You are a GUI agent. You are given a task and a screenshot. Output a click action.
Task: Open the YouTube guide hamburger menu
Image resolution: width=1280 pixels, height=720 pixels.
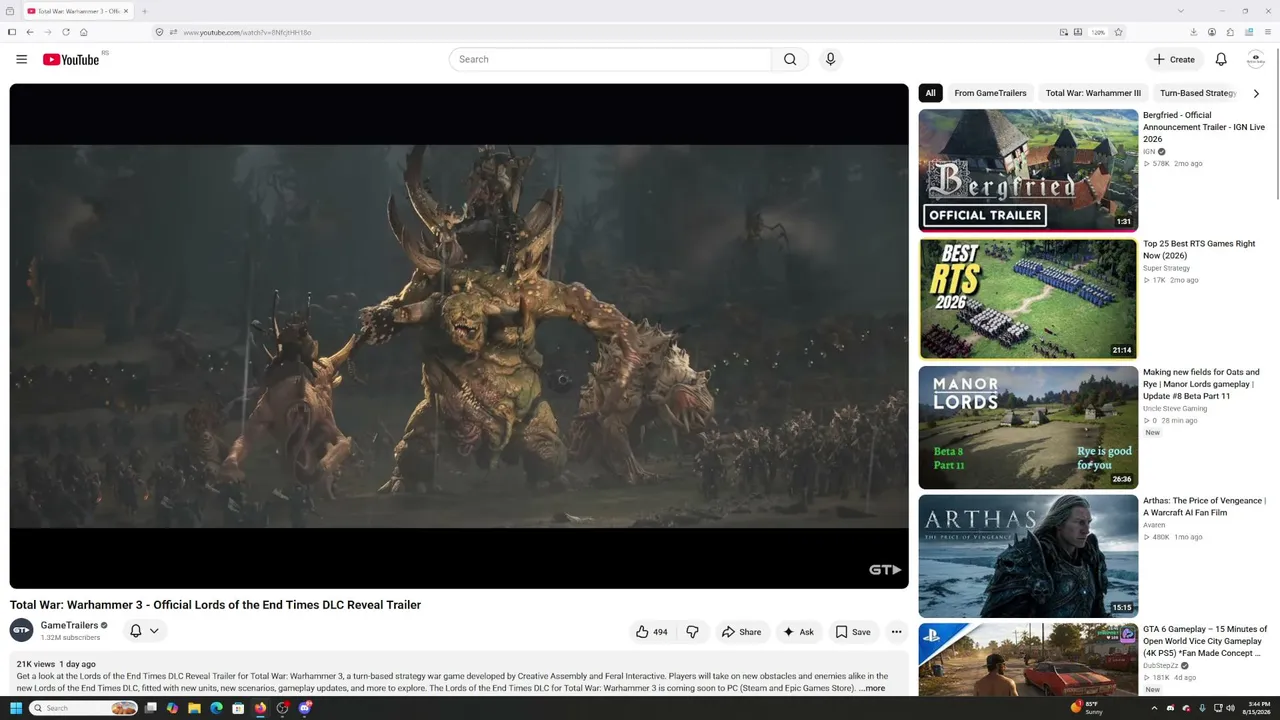pos(21,59)
